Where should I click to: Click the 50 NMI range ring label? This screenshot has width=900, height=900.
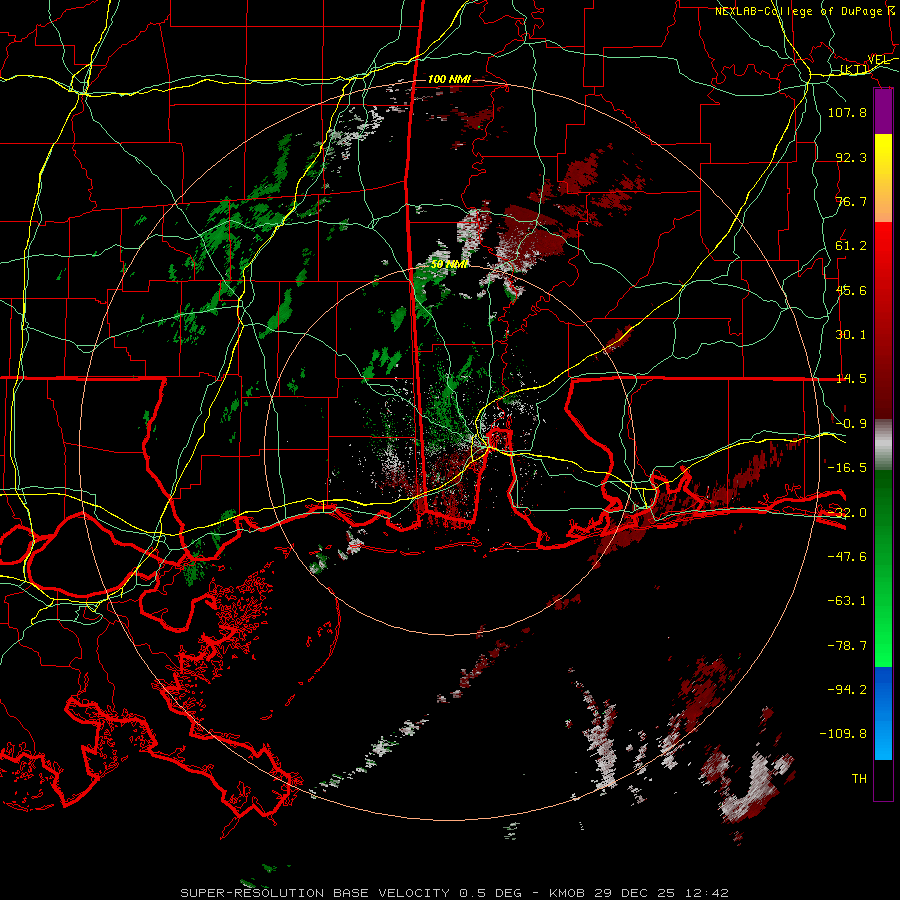click(x=449, y=264)
